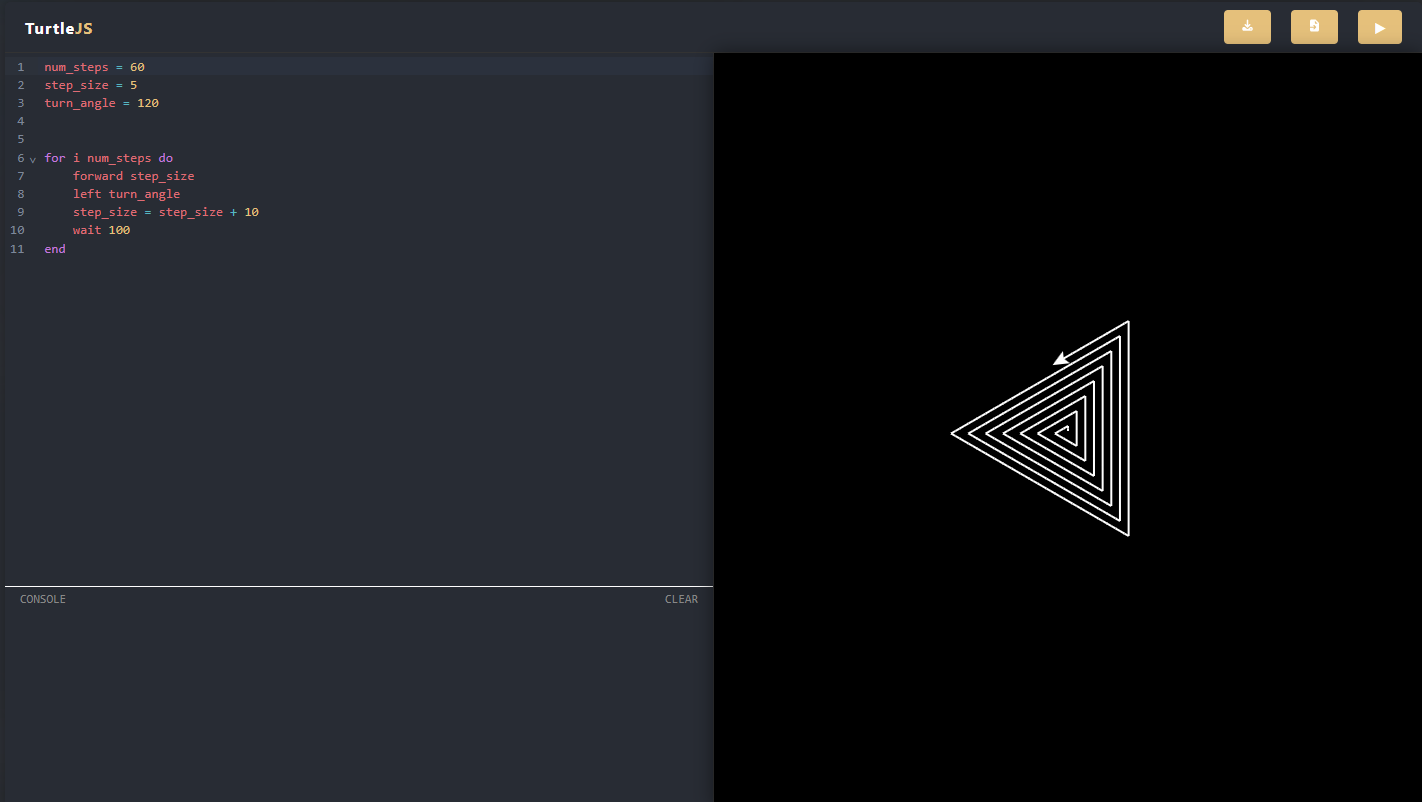1422x802 pixels.
Task: Click the turtle arrow cursor on canvas
Action: pyautogui.click(x=1061, y=358)
